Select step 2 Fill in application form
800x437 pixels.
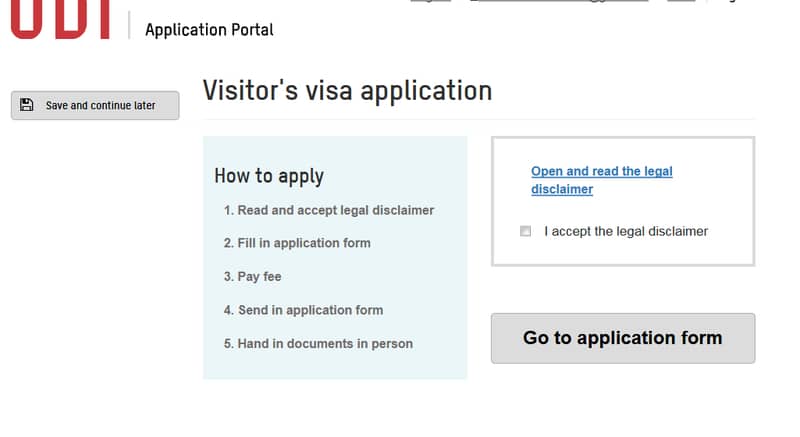(297, 243)
